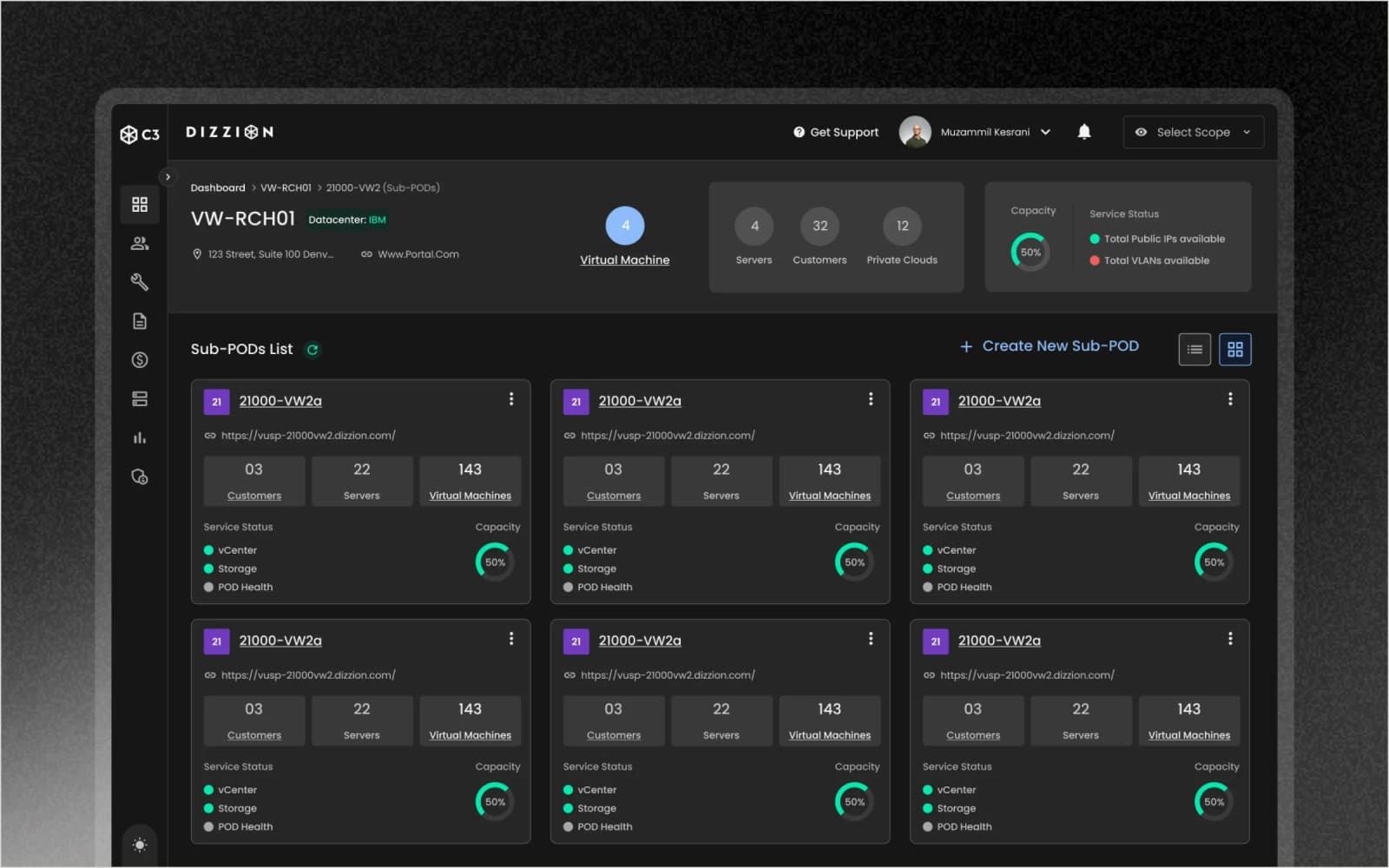The image size is (1389, 868).
Task: Open kebab menu on top-right Sub-POD card
Action: [1230, 399]
